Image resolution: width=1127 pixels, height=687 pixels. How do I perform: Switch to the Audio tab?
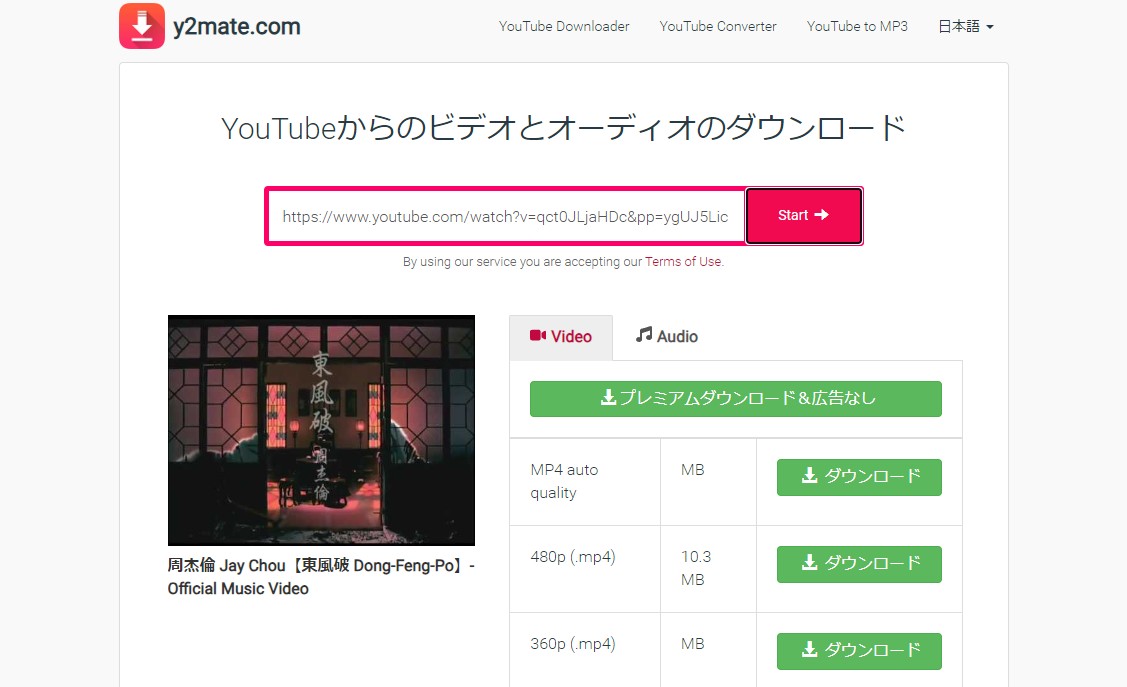click(x=666, y=336)
